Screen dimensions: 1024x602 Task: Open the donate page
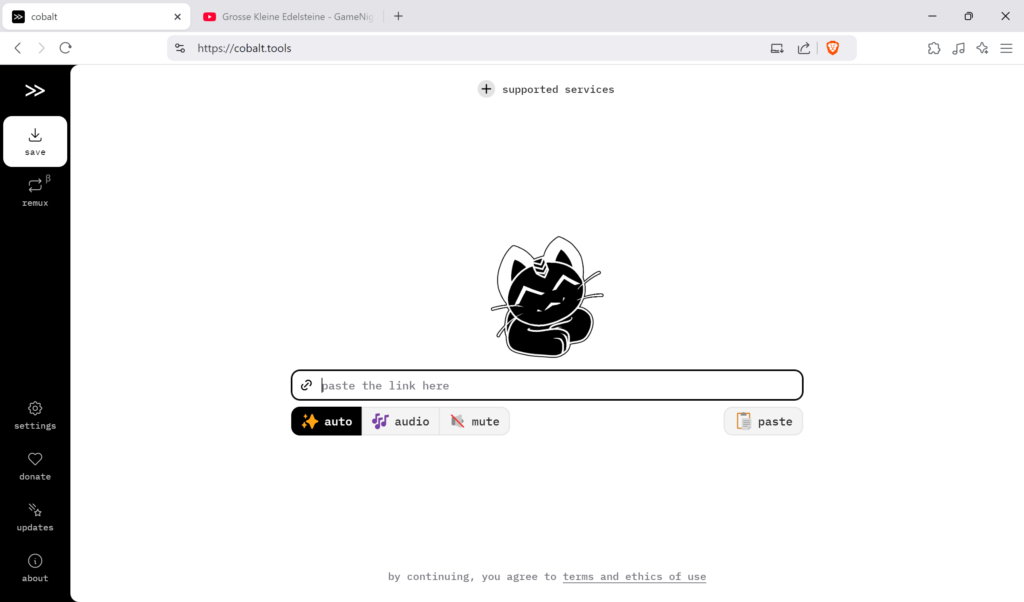point(35,466)
